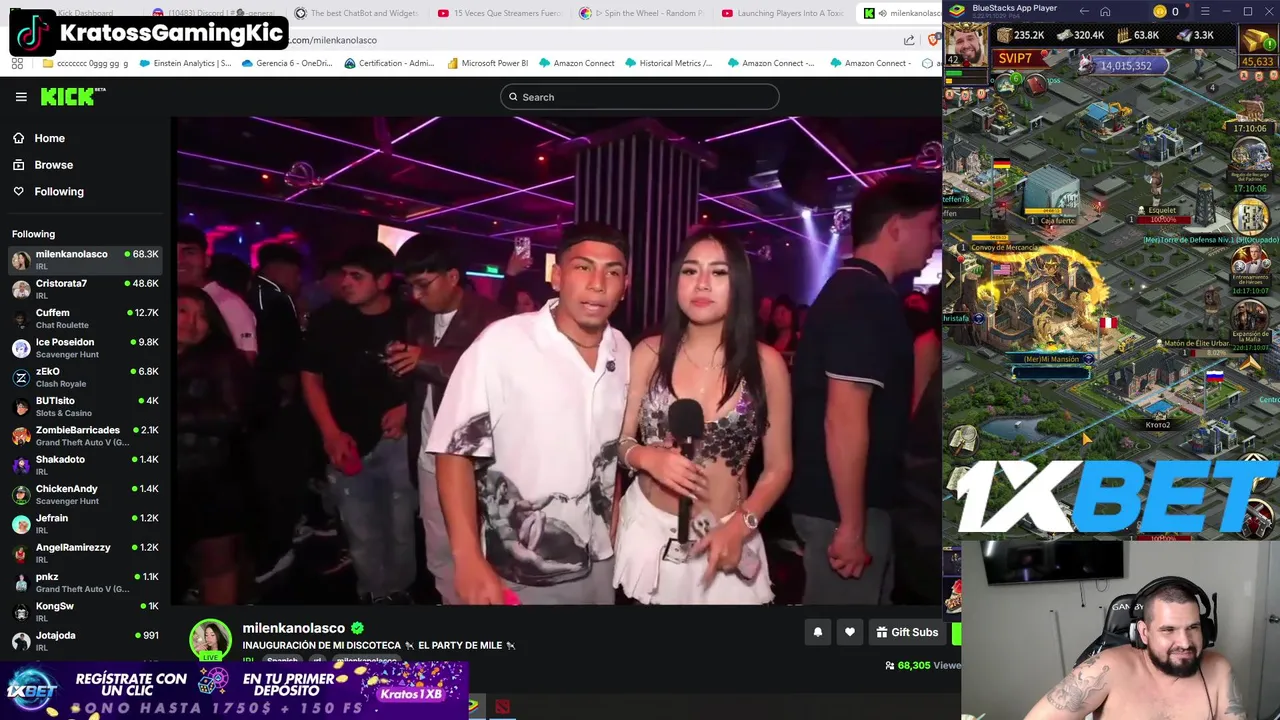Open zEkO channel from sidebar
The width and height of the screenshot is (1280, 720).
tap(85, 377)
